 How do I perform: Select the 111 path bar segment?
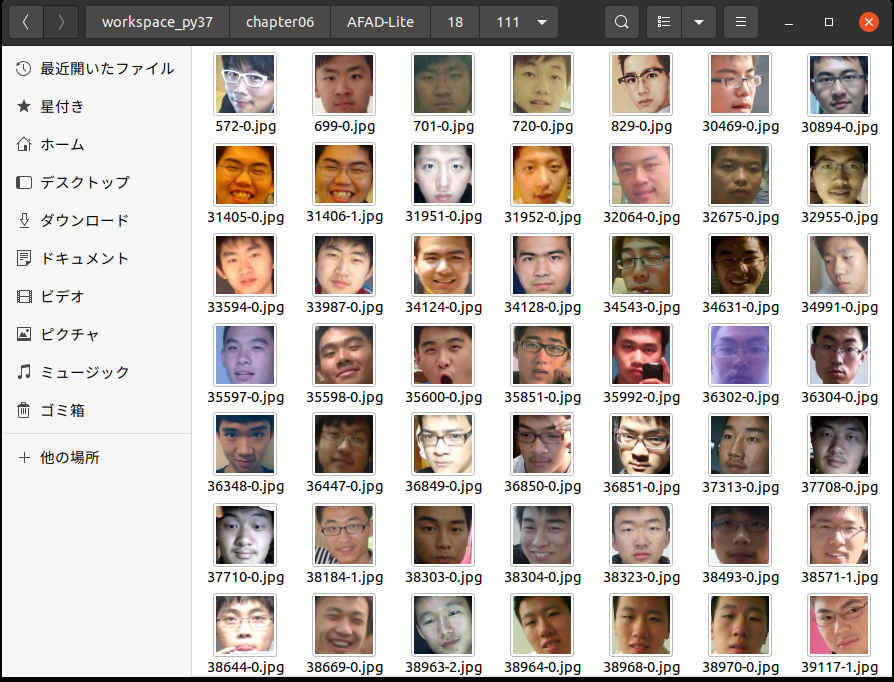click(507, 22)
